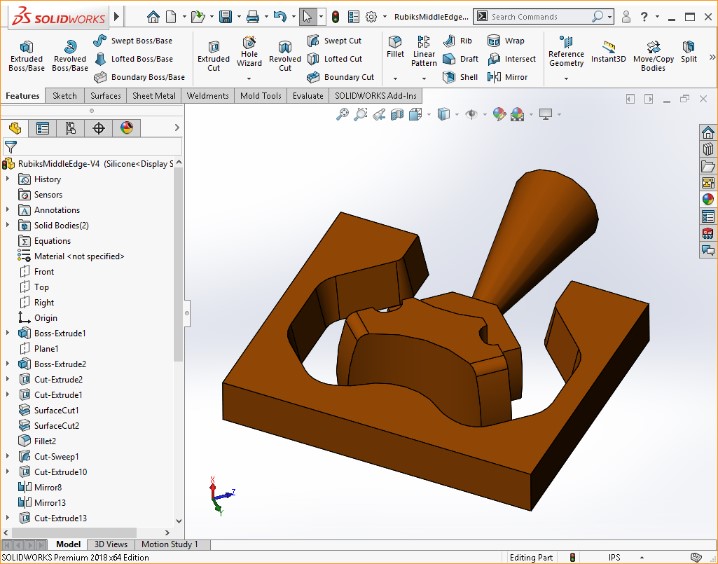Choose Lofted Boss/Base feature
718x564 pixels.
click(133, 59)
